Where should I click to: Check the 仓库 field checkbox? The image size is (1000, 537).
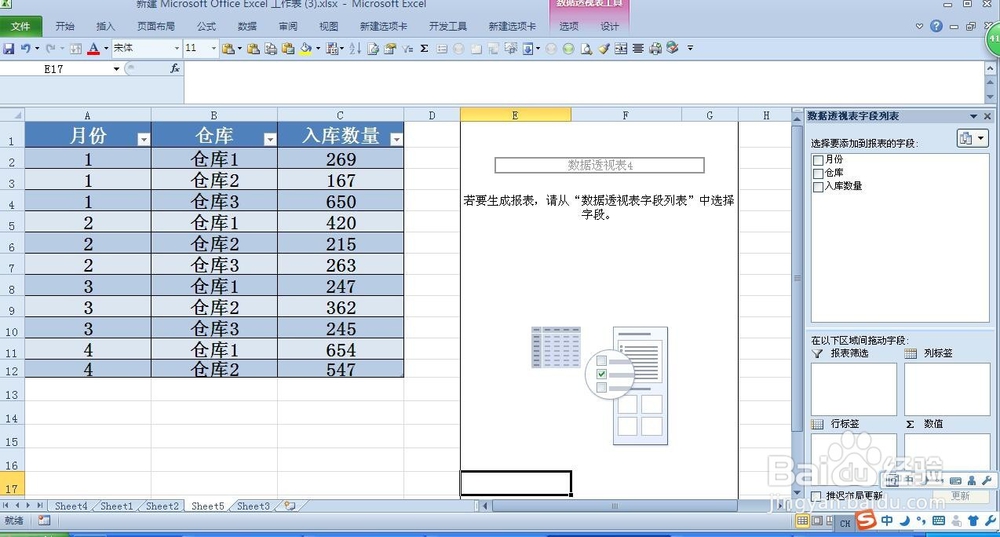coord(818,173)
